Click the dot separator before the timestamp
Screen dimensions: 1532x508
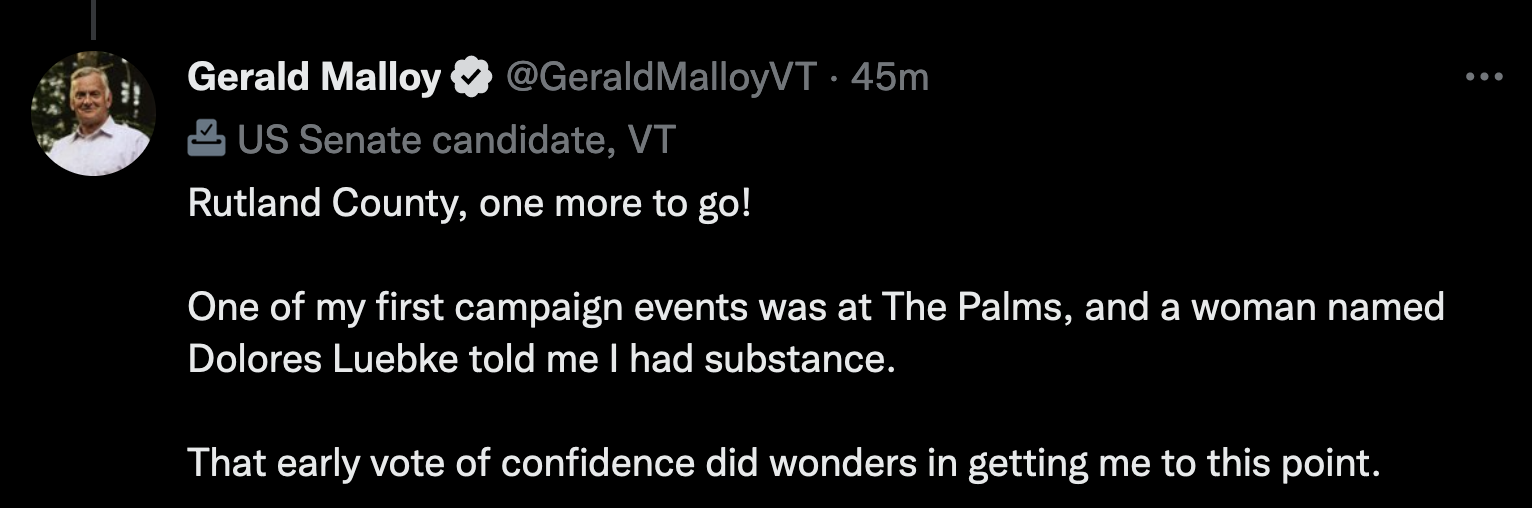[x=833, y=78]
